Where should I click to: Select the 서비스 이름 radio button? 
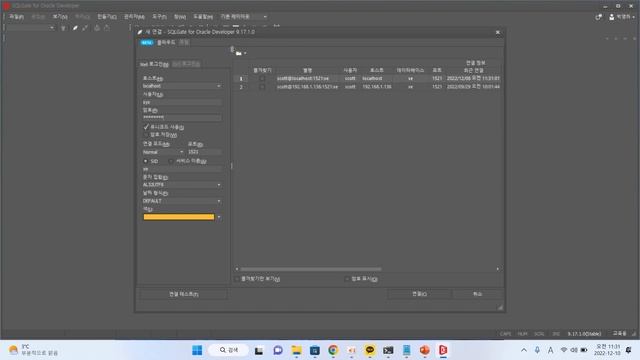point(171,161)
